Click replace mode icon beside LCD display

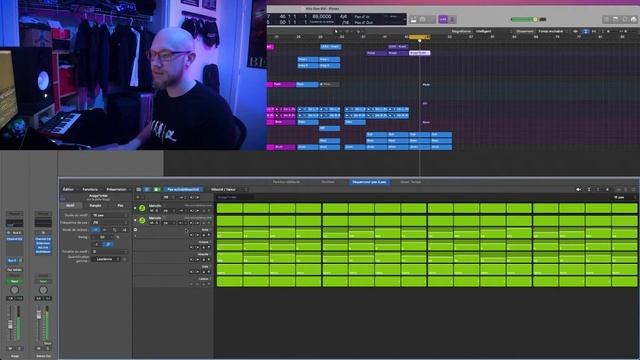[414, 19]
